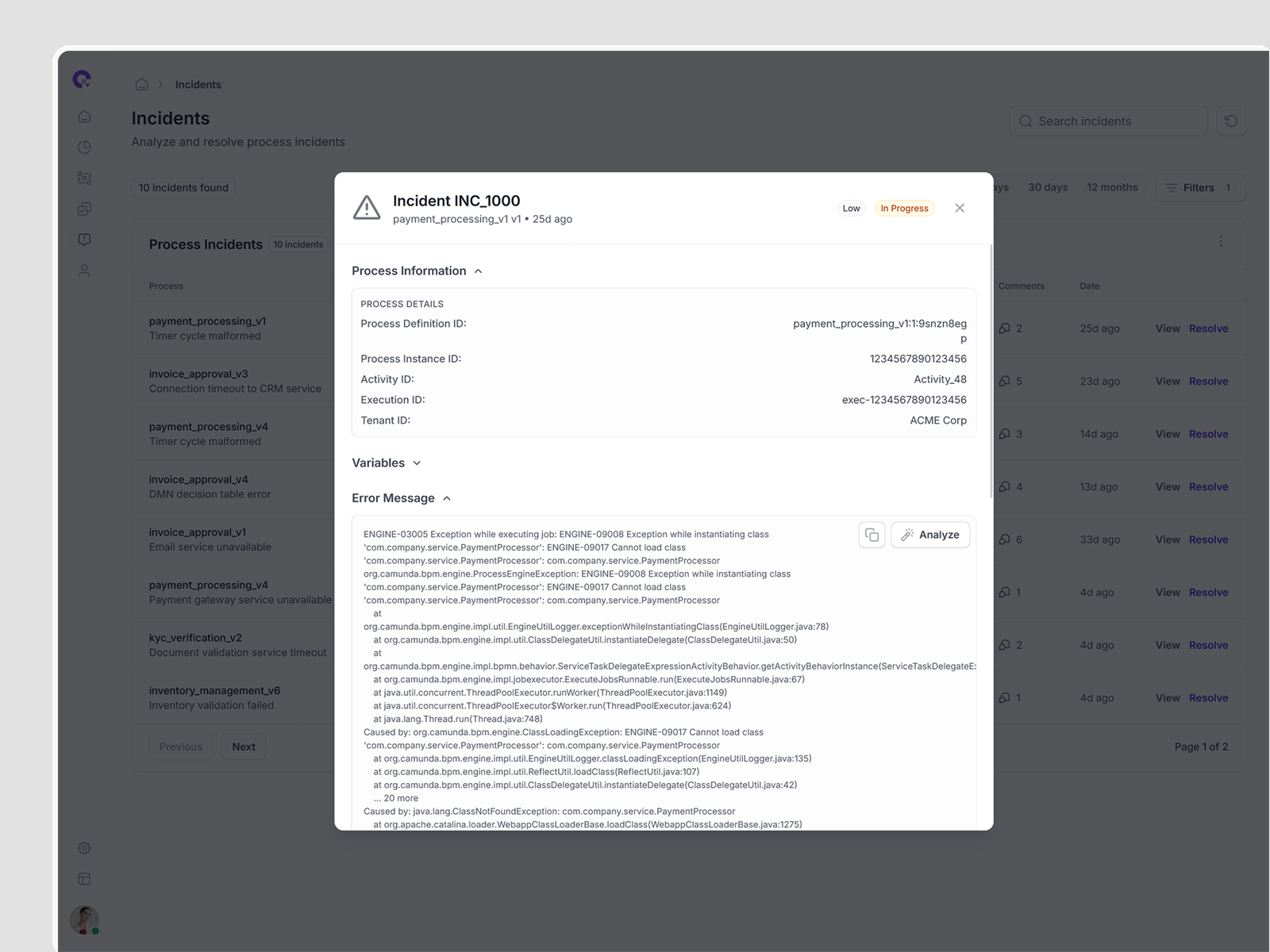Click the home breadcrumb icon
Viewport: 1270px width, 952px height.
[x=141, y=84]
